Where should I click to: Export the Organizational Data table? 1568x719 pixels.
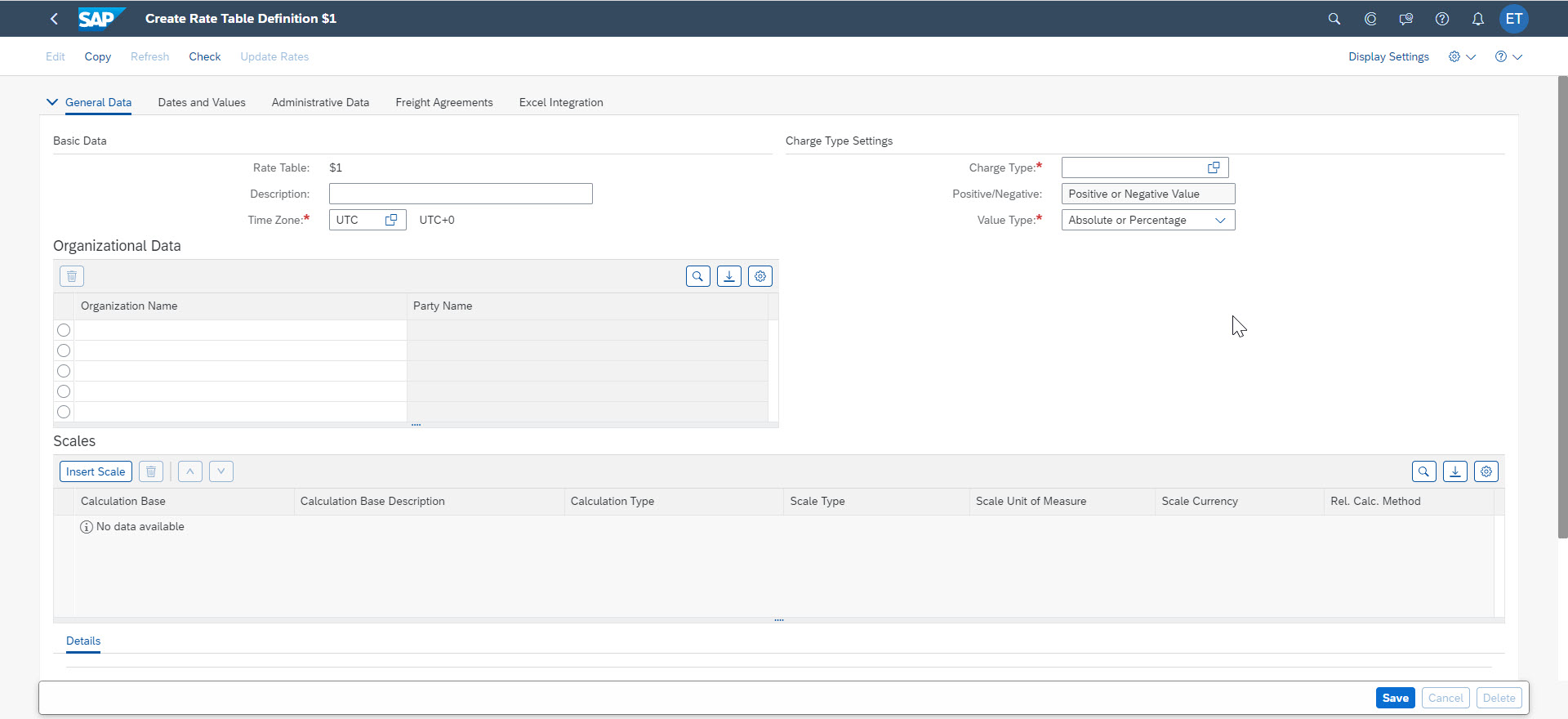(728, 276)
